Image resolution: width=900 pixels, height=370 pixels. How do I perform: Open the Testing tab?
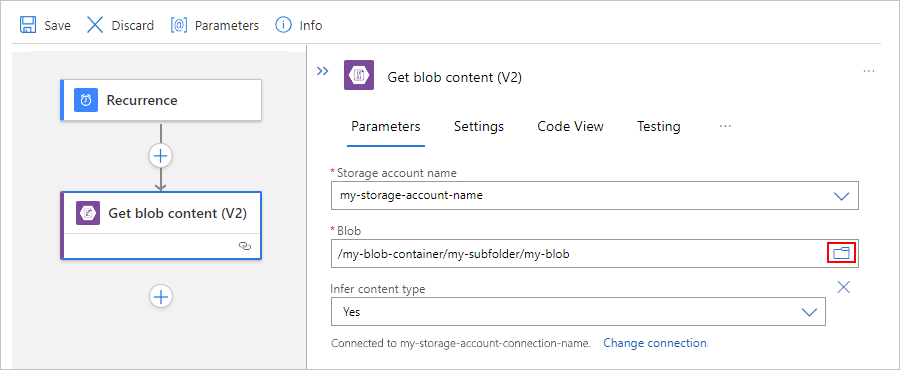(x=658, y=126)
